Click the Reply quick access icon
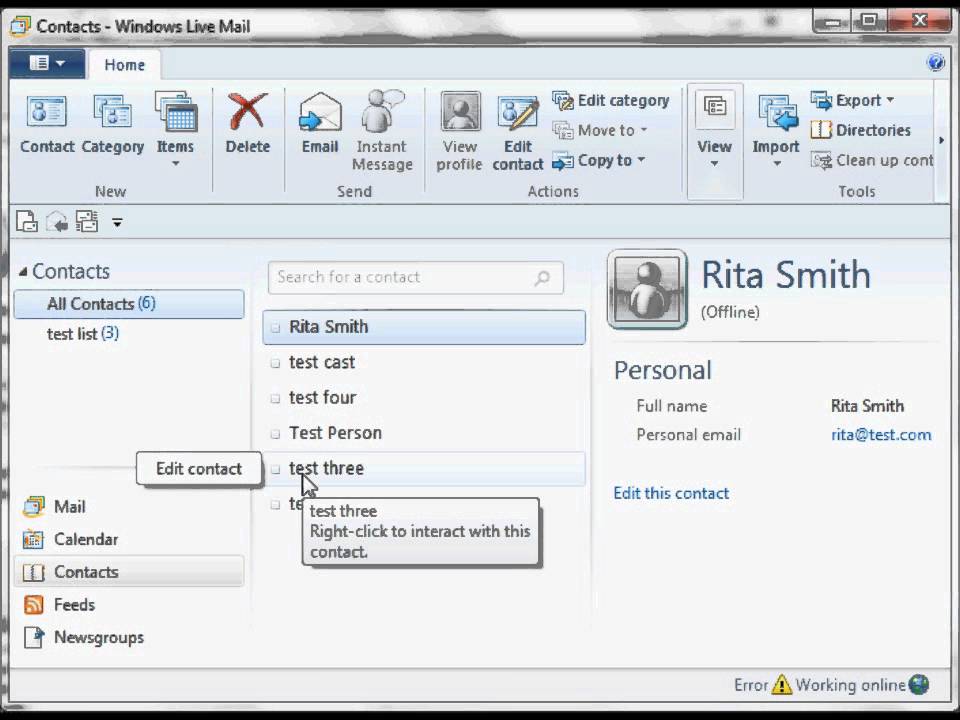Image resolution: width=960 pixels, height=720 pixels. tap(56, 222)
